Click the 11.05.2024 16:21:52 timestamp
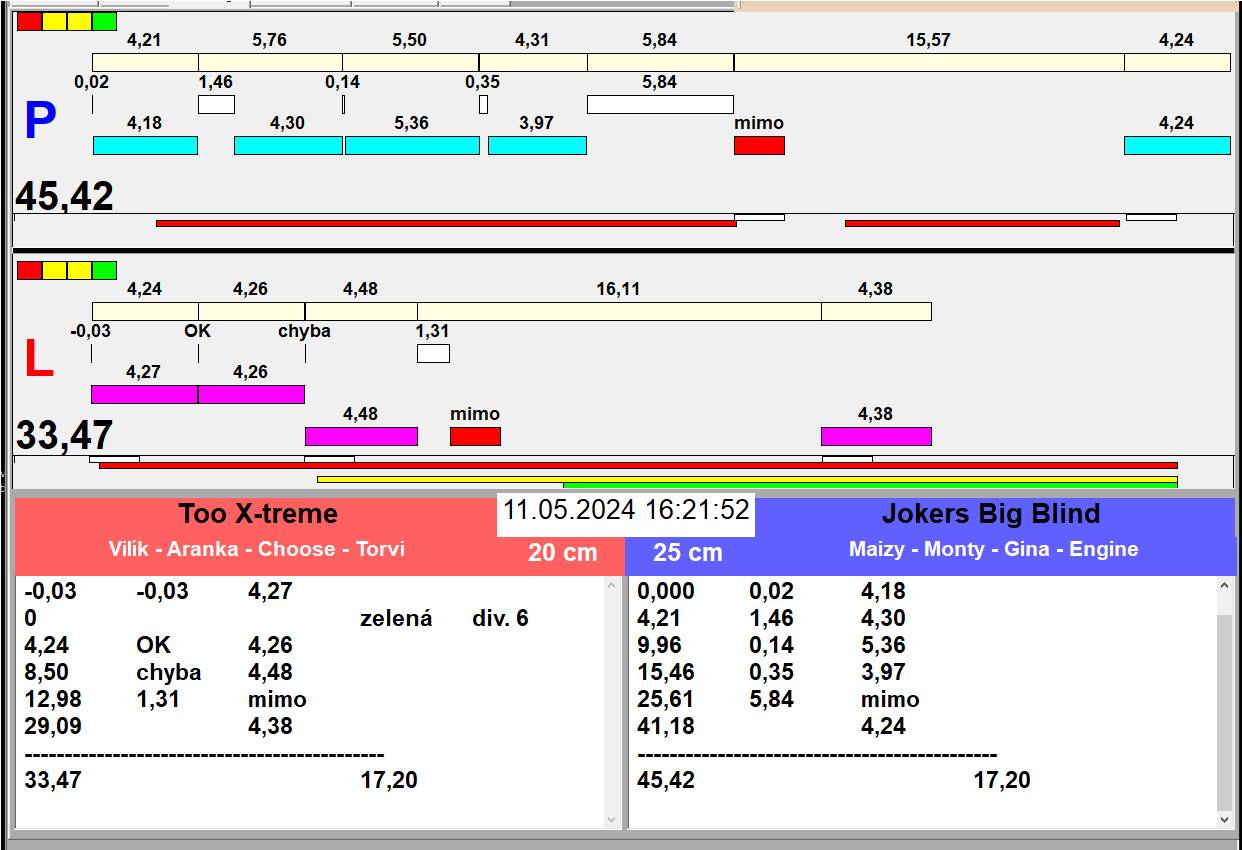 pyautogui.click(x=626, y=510)
